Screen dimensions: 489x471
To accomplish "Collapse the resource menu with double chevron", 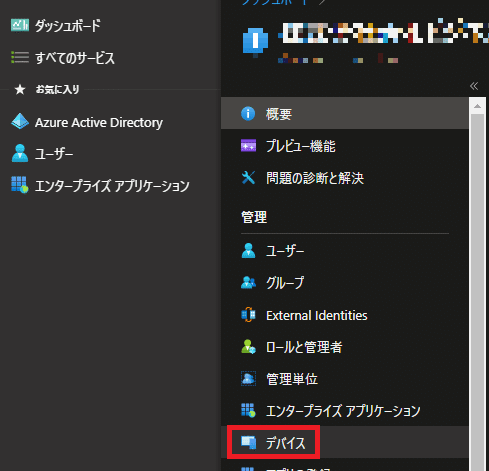I will pyautogui.click(x=474, y=86).
